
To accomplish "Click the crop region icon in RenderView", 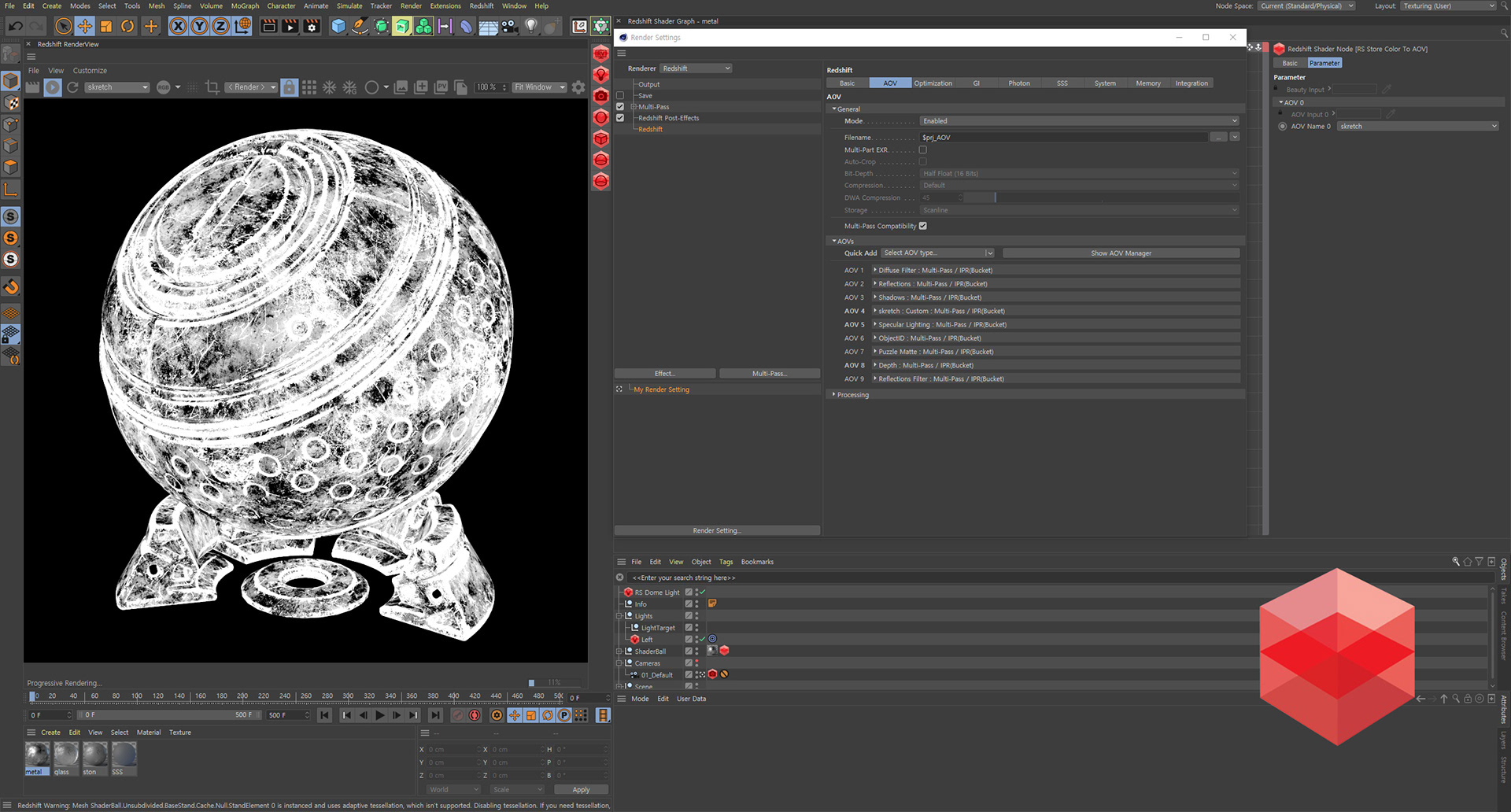I will click(212, 87).
